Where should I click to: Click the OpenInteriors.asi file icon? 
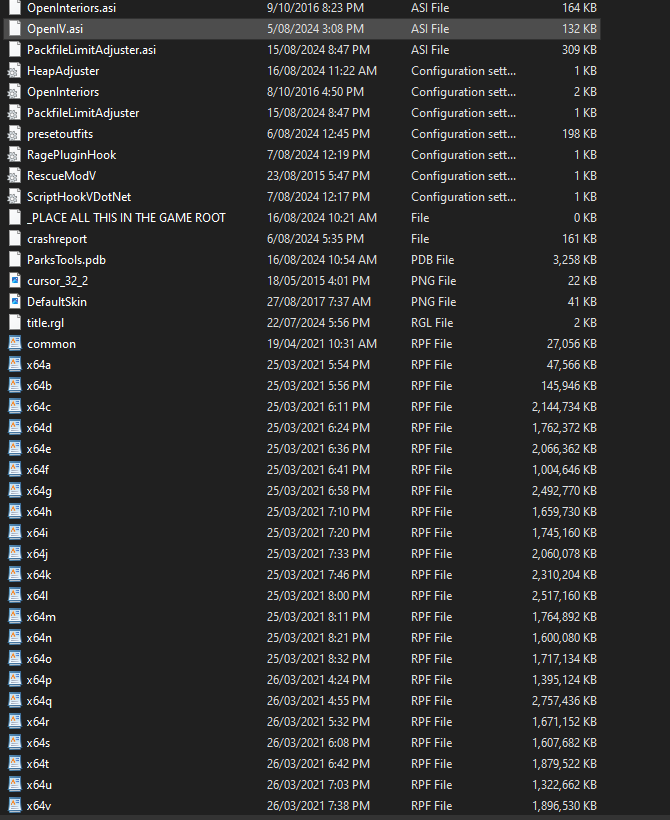click(x=15, y=8)
